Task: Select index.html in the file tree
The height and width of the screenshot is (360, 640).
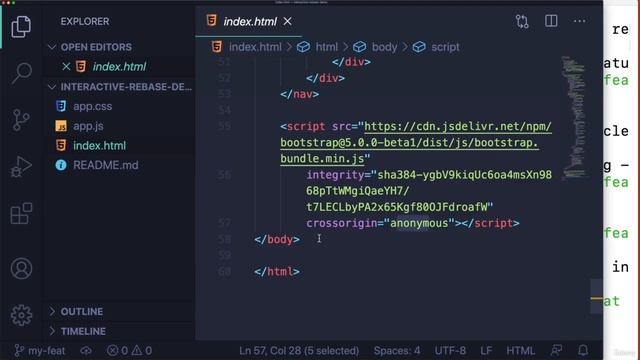Action: click(99, 146)
